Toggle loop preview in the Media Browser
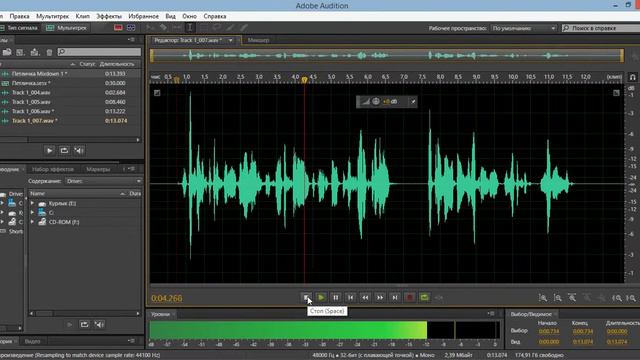 84,324
